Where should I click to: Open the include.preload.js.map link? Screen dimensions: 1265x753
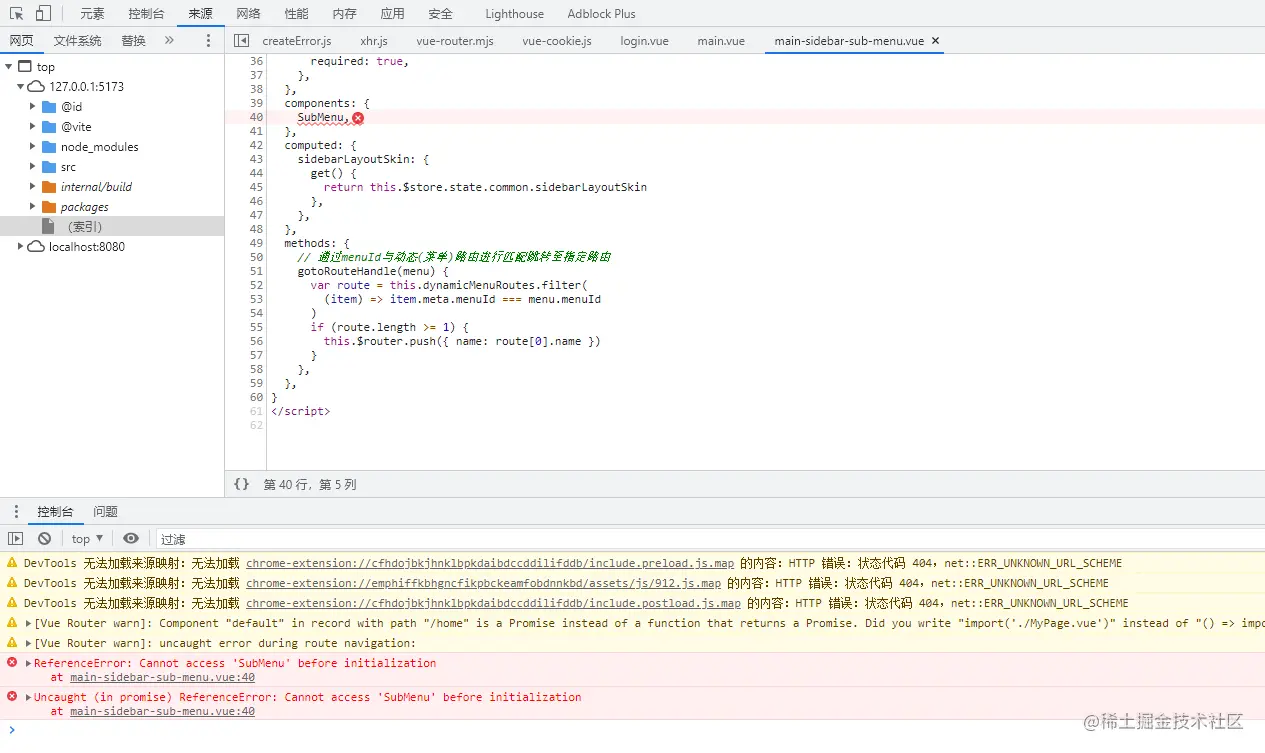click(490, 563)
